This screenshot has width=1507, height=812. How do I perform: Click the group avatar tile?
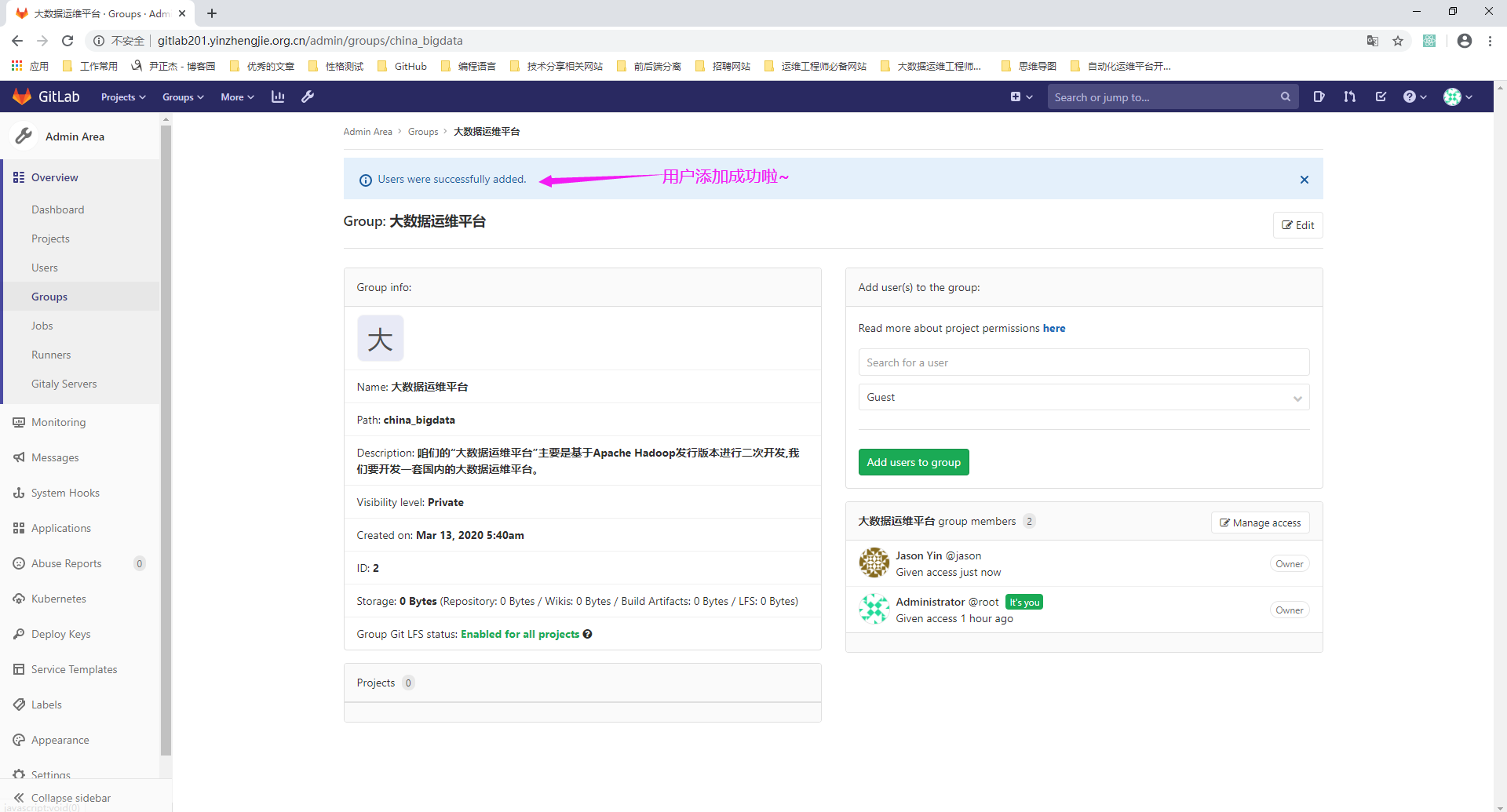pos(380,338)
